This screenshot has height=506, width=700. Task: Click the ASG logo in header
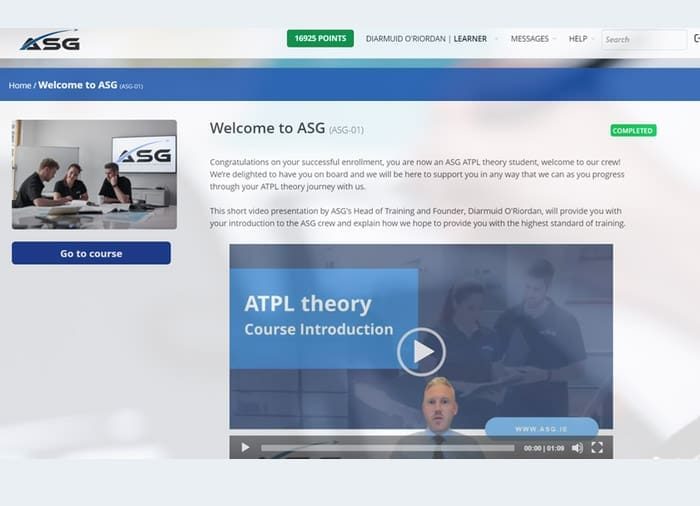coord(50,40)
